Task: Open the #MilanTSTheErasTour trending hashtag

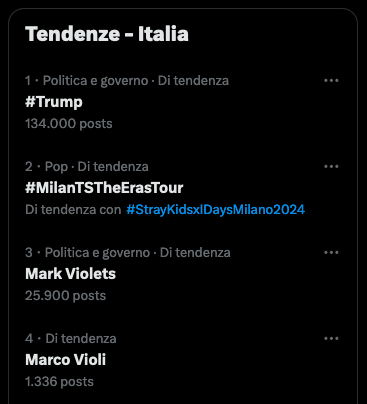Action: [x=104, y=188]
